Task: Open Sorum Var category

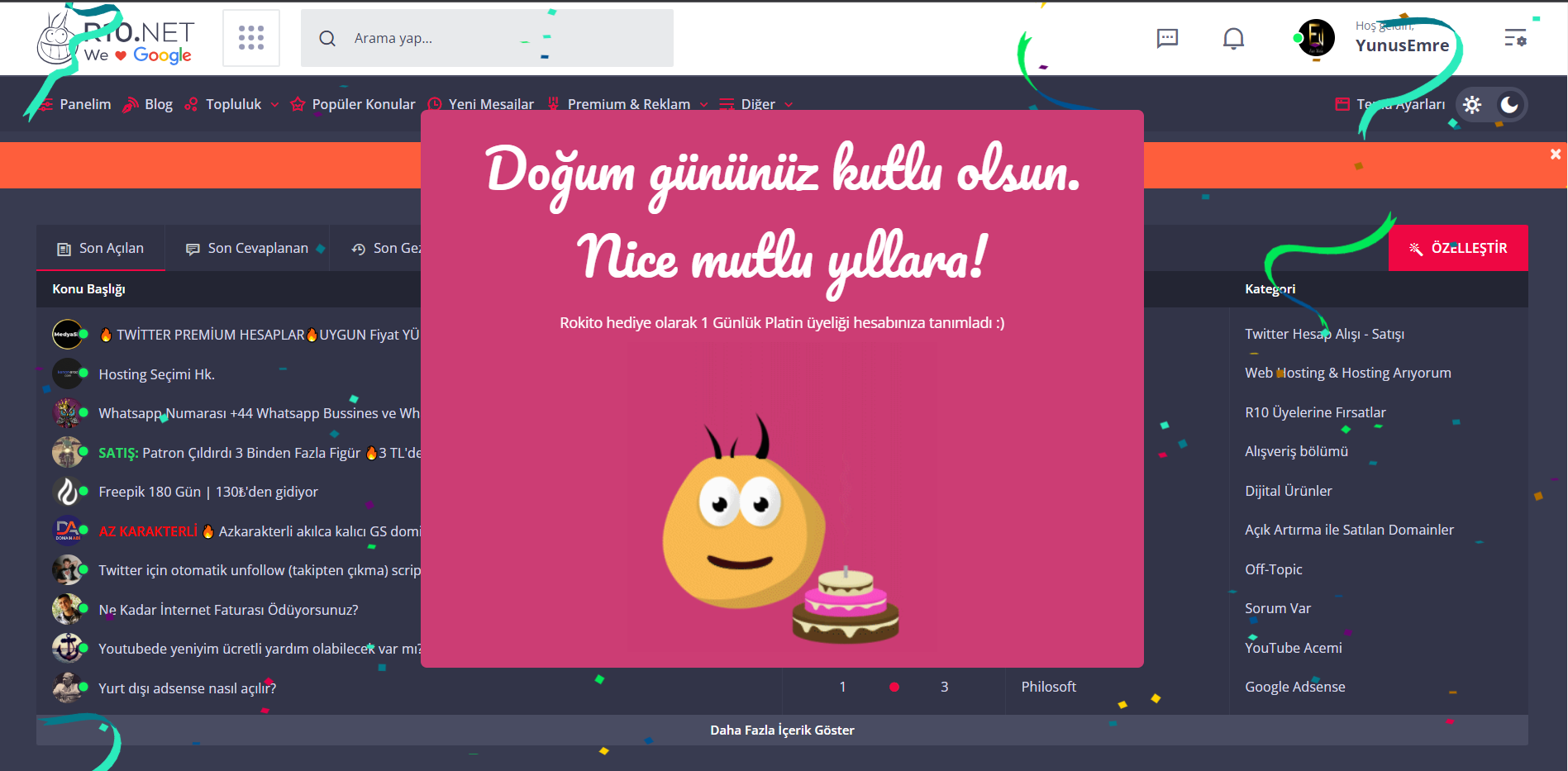Action: pyautogui.click(x=1278, y=608)
